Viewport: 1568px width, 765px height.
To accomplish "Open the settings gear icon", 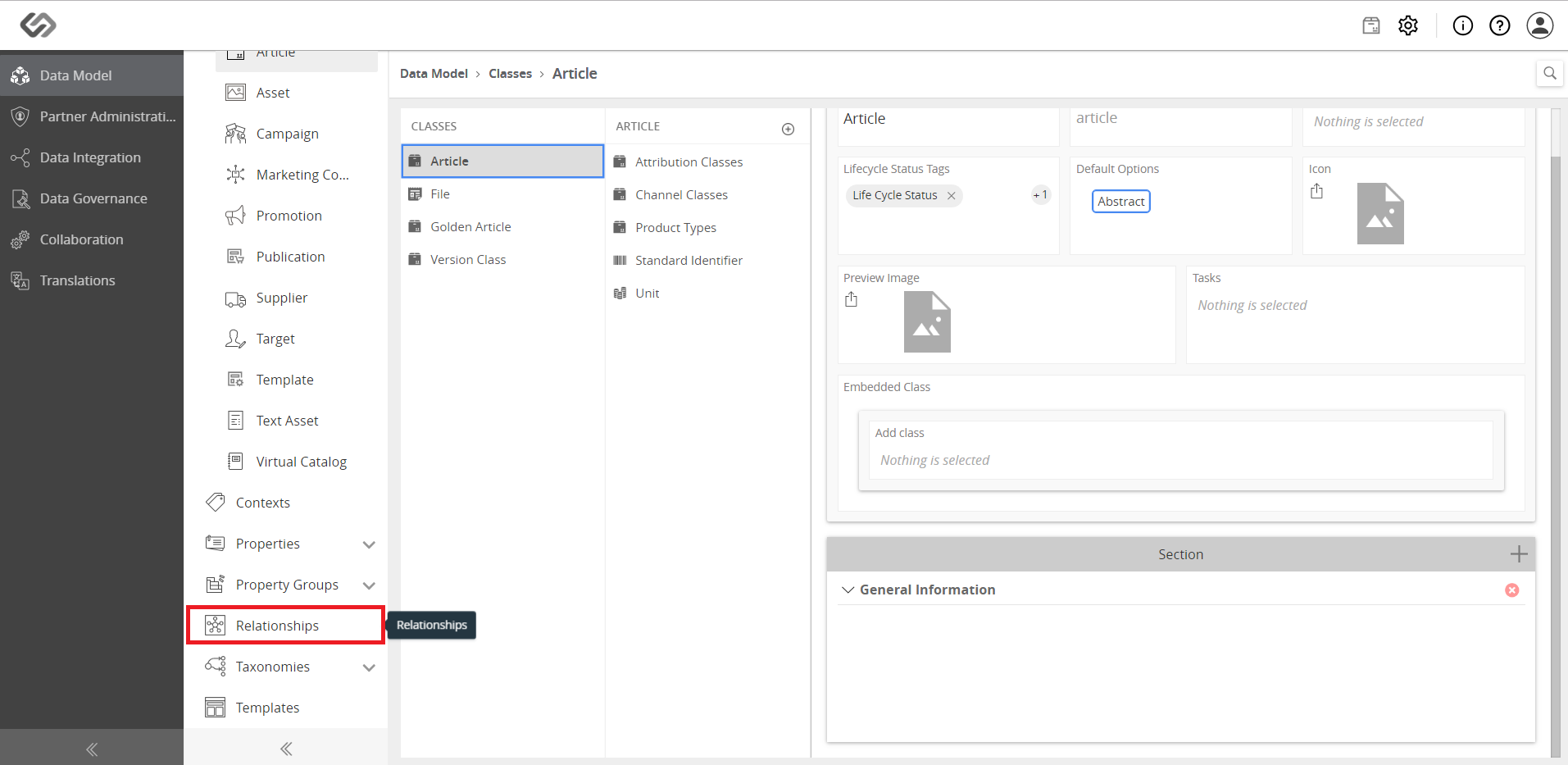I will click(1408, 25).
